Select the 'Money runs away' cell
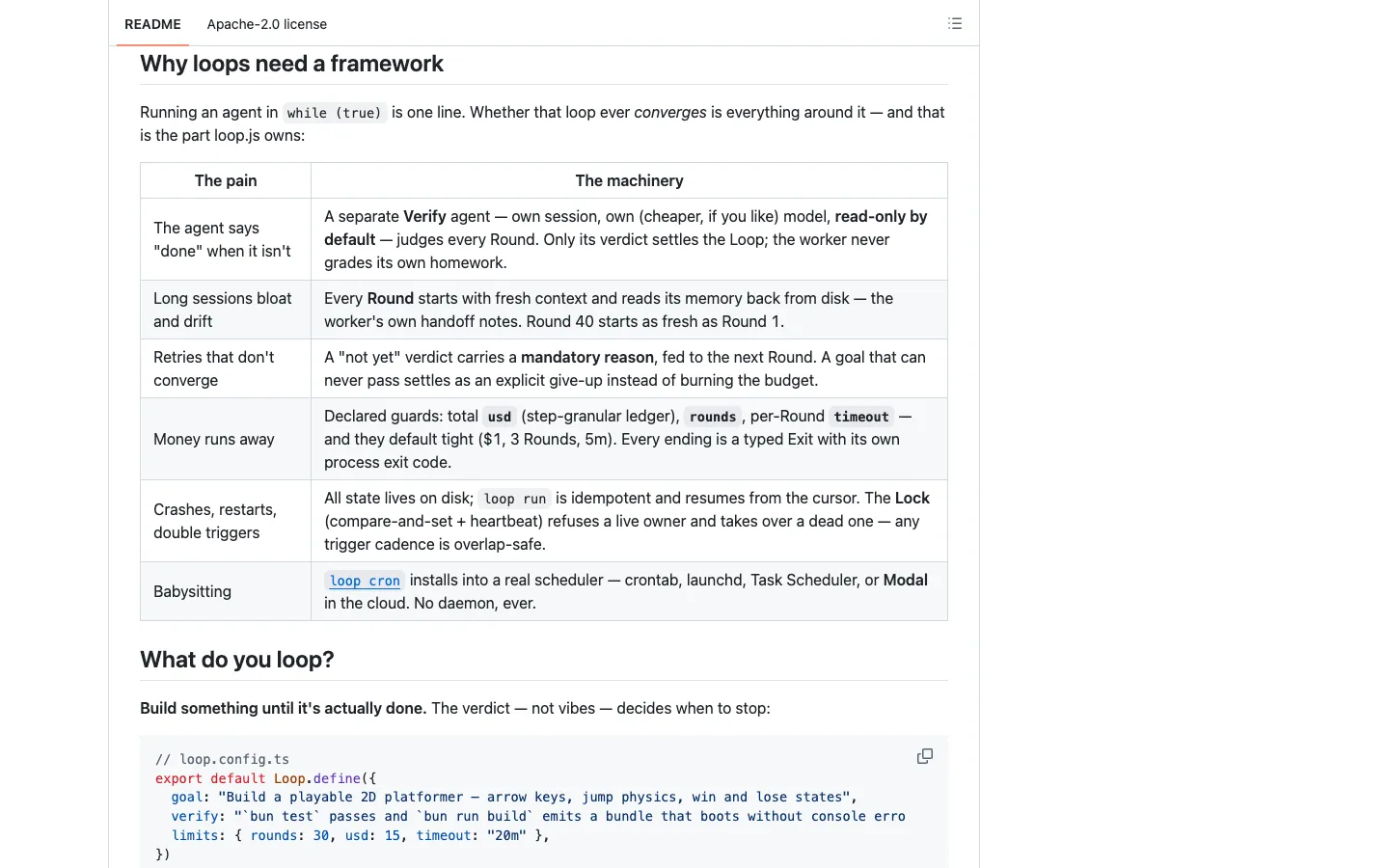Viewport: 1389px width, 868px height. click(226, 439)
